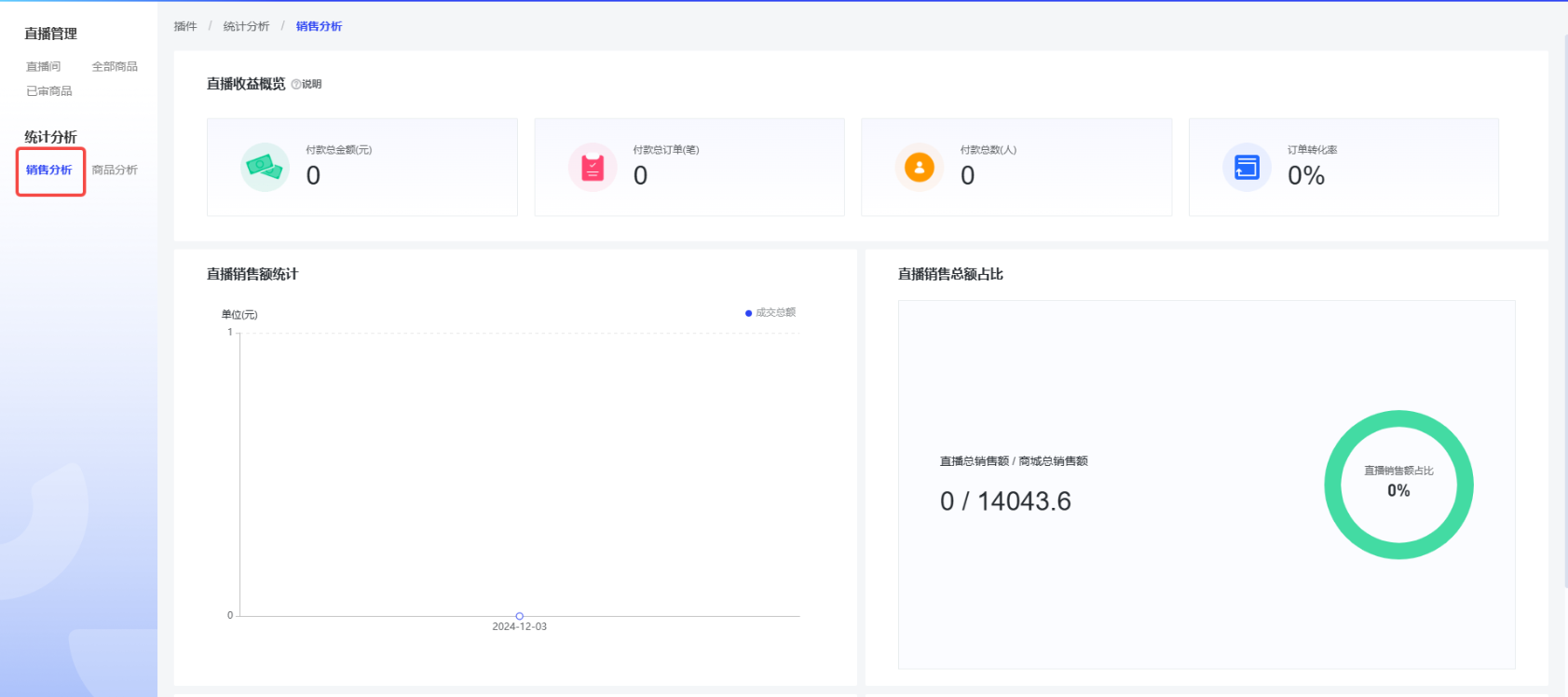
Task: Click the red clipboard orders icon
Action: (593, 168)
